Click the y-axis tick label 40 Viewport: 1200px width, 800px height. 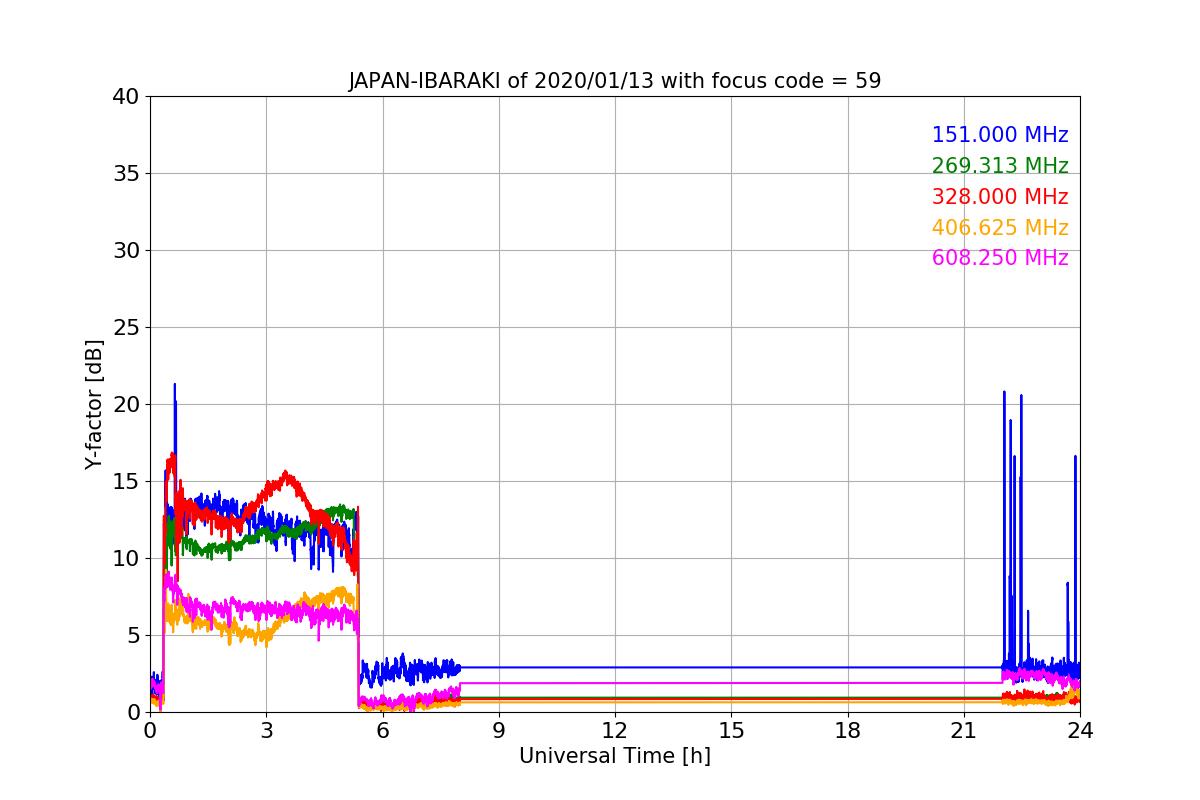(126, 97)
